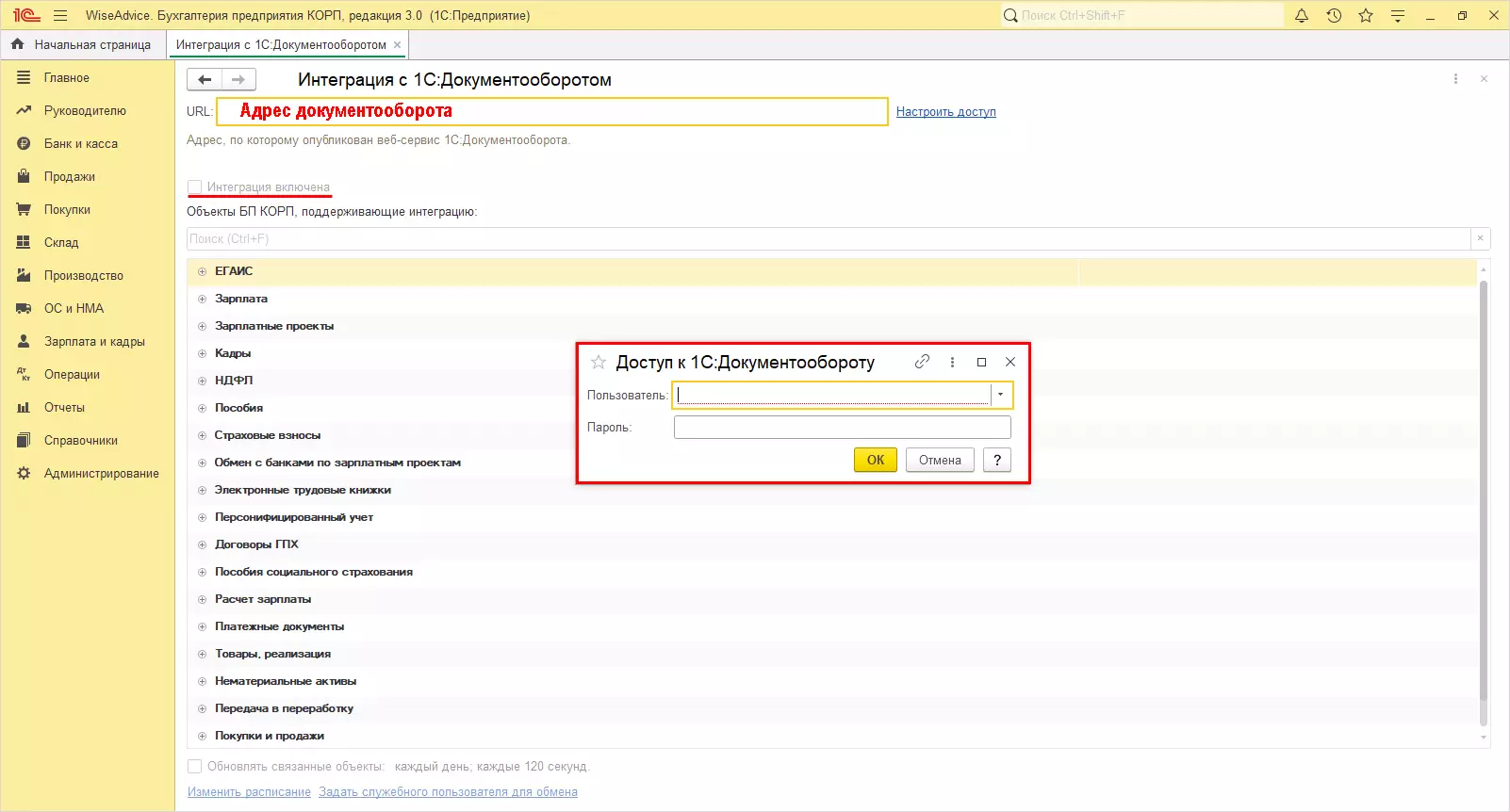Image resolution: width=1510 pixels, height=812 pixels.
Task: Click the Зарплата и кадры person icon
Action: [24, 342]
